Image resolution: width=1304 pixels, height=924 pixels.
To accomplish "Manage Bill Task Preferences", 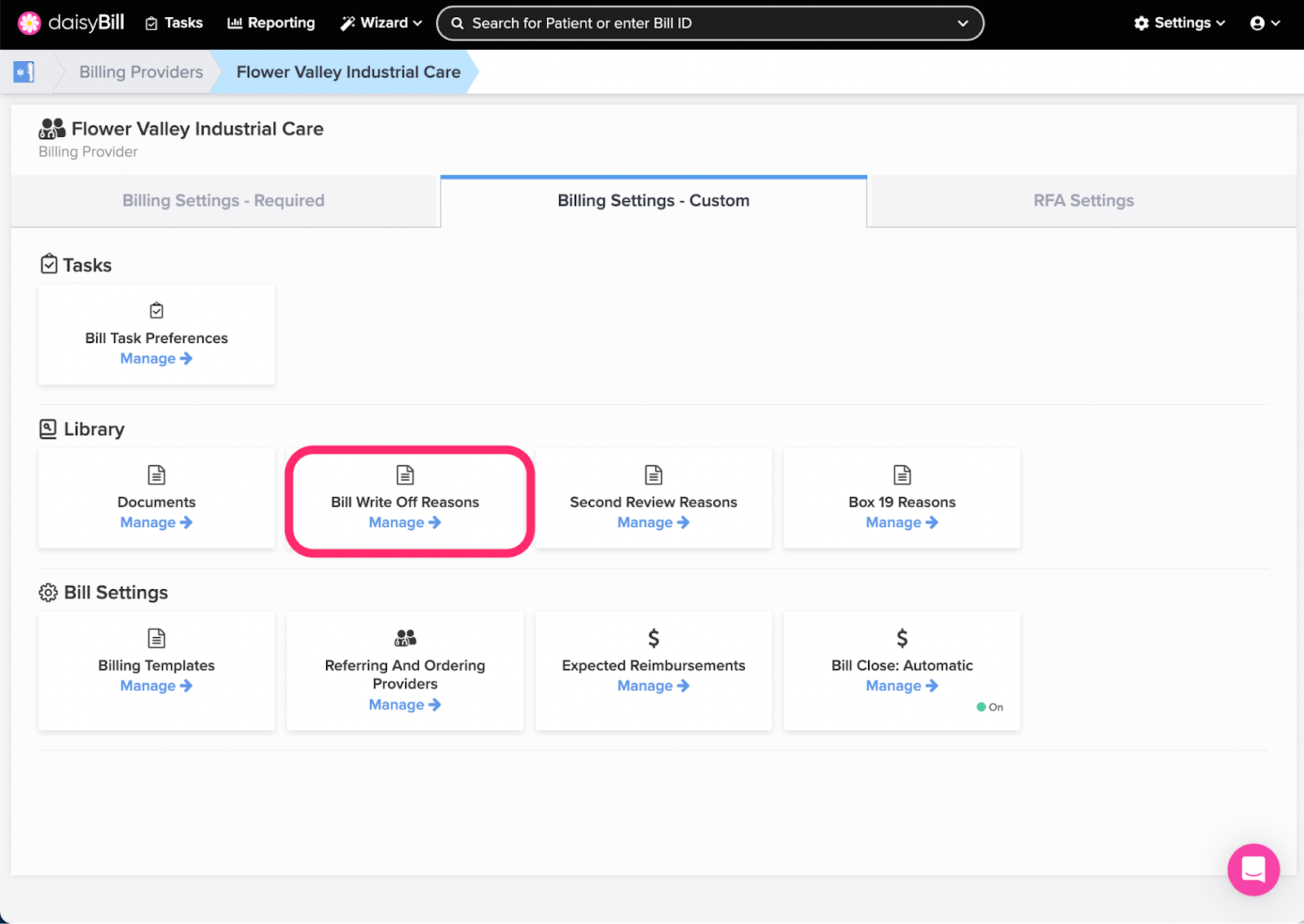I will pyautogui.click(x=156, y=359).
